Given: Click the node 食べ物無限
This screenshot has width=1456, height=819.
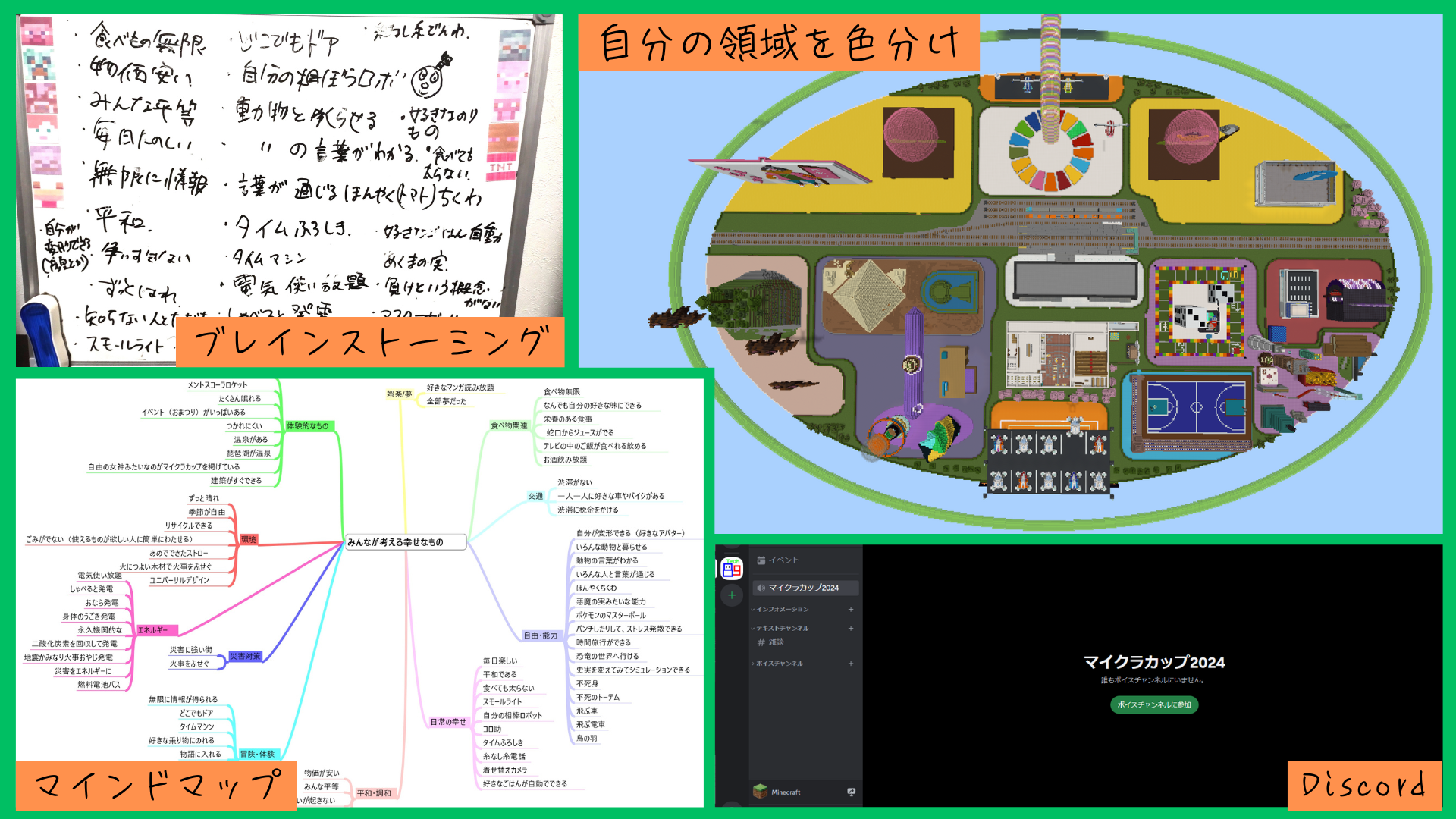Looking at the screenshot, I should pyautogui.click(x=562, y=392).
